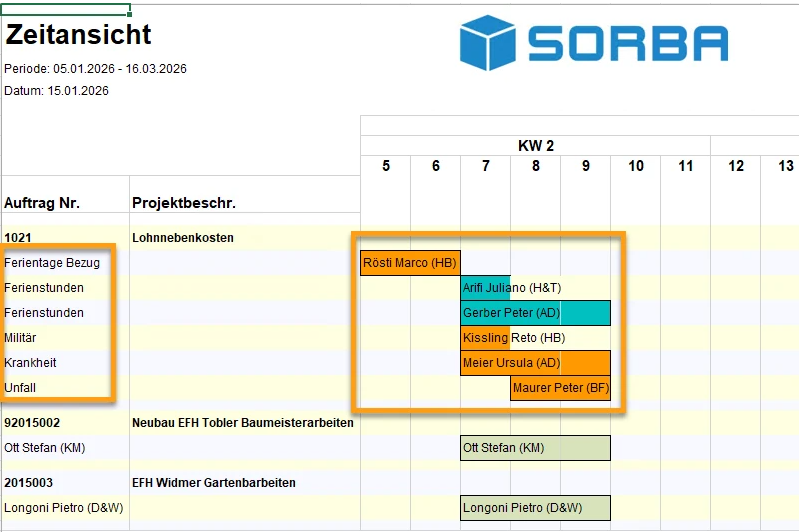
Task: Click the Ott Stefan (KM) green bar
Action: pyautogui.click(x=535, y=448)
